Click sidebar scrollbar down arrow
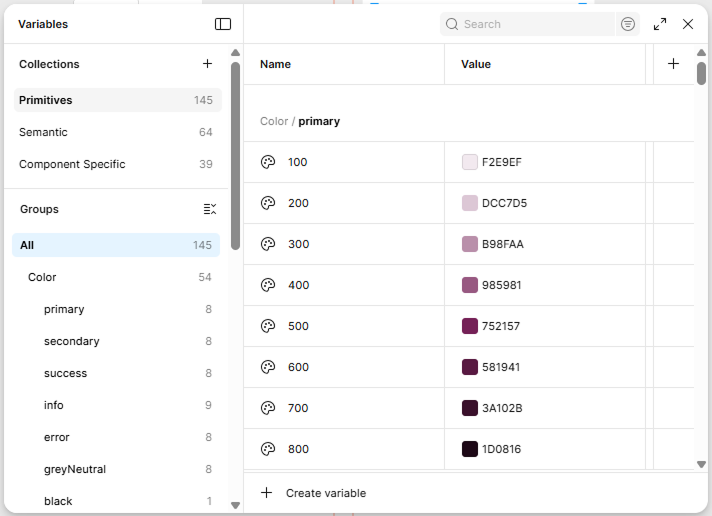This screenshot has height=516, width=712. (x=235, y=505)
